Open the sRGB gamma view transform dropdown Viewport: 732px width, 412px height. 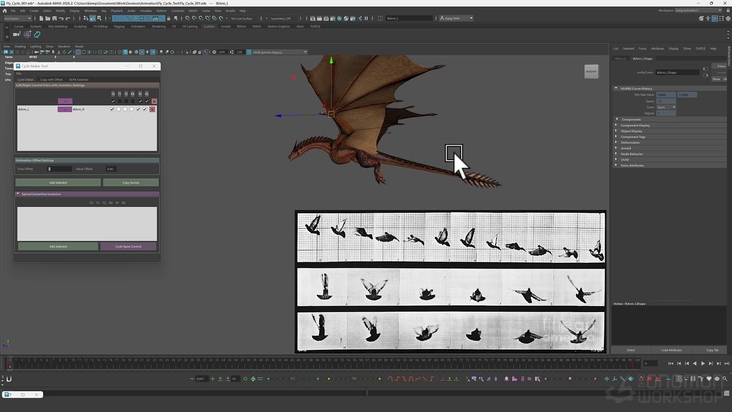pyautogui.click(x=279, y=52)
